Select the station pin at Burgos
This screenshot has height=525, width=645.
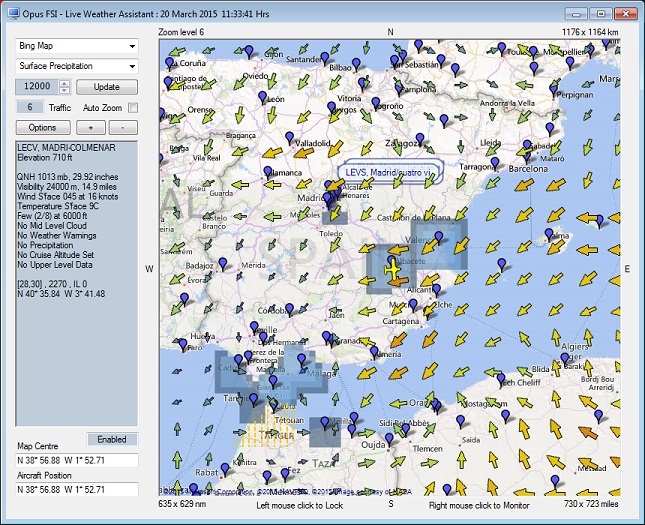coord(332,108)
